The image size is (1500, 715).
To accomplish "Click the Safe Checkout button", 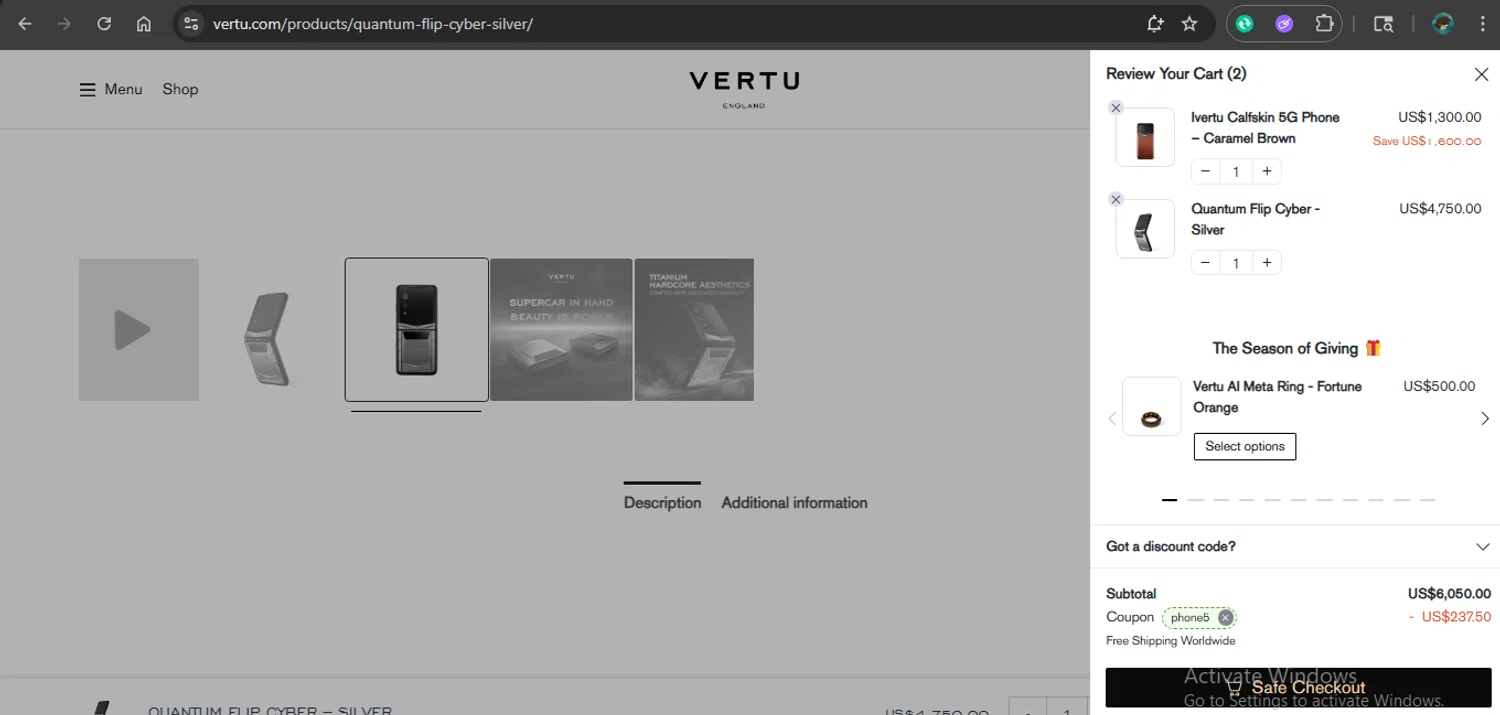I will (x=1298, y=688).
